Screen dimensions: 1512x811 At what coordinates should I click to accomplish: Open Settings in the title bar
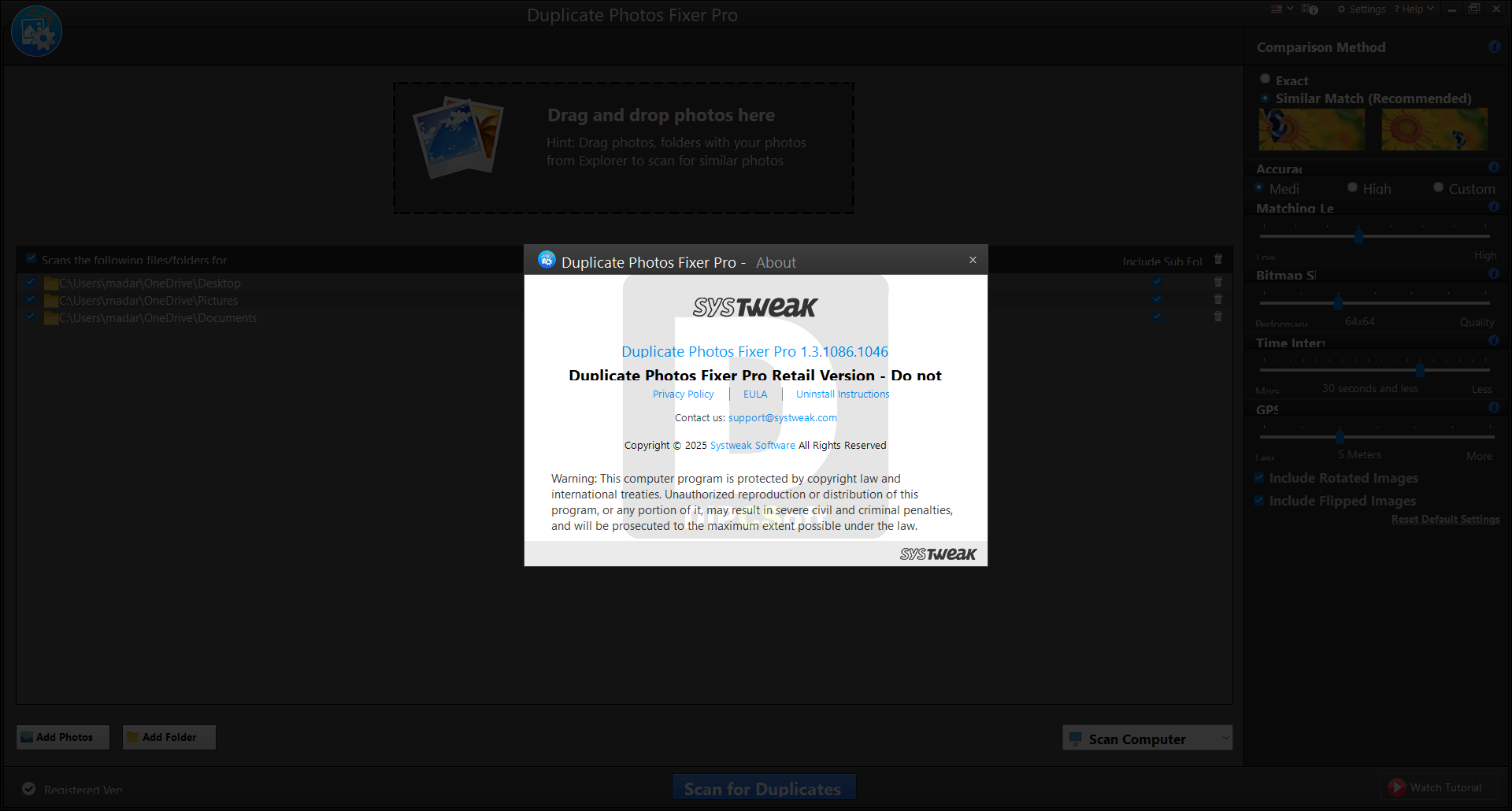coord(1362,9)
